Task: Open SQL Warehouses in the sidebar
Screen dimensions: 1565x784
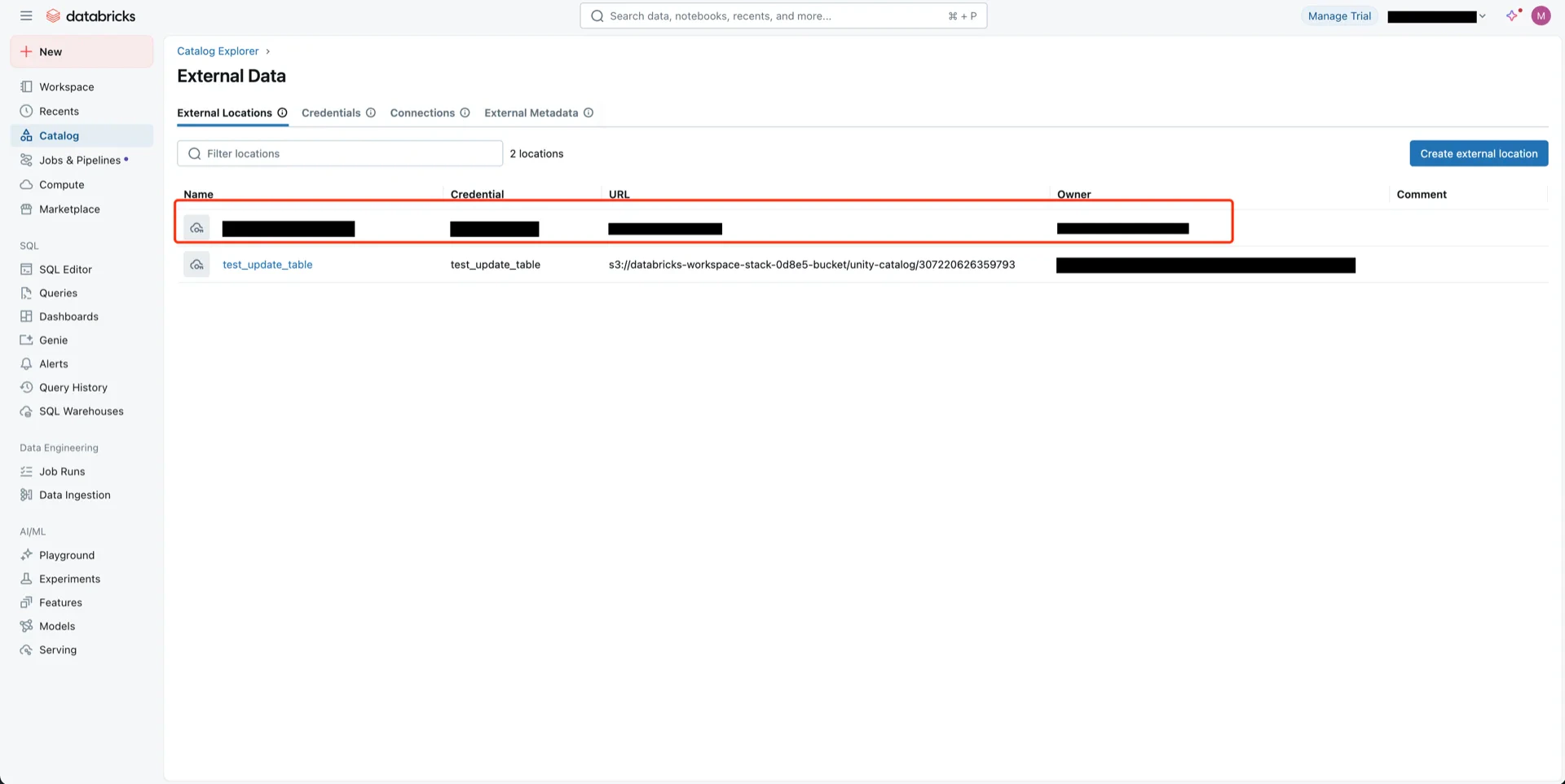Action: [x=82, y=411]
